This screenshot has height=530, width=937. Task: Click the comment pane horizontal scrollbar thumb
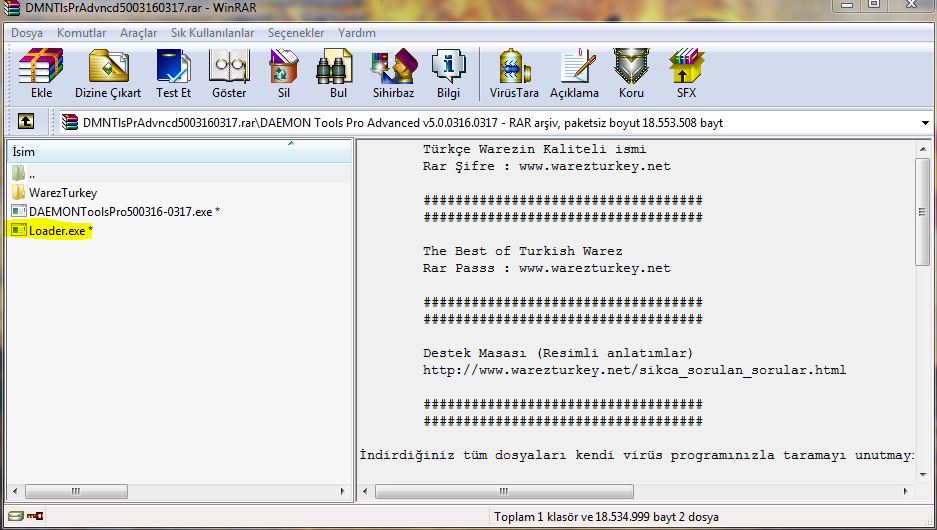(x=504, y=491)
